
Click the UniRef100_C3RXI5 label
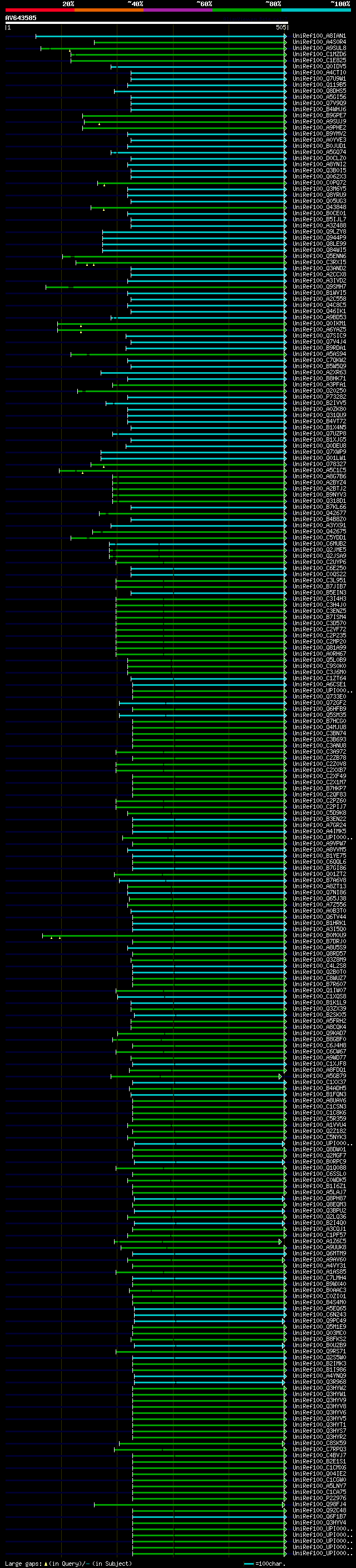319,263
